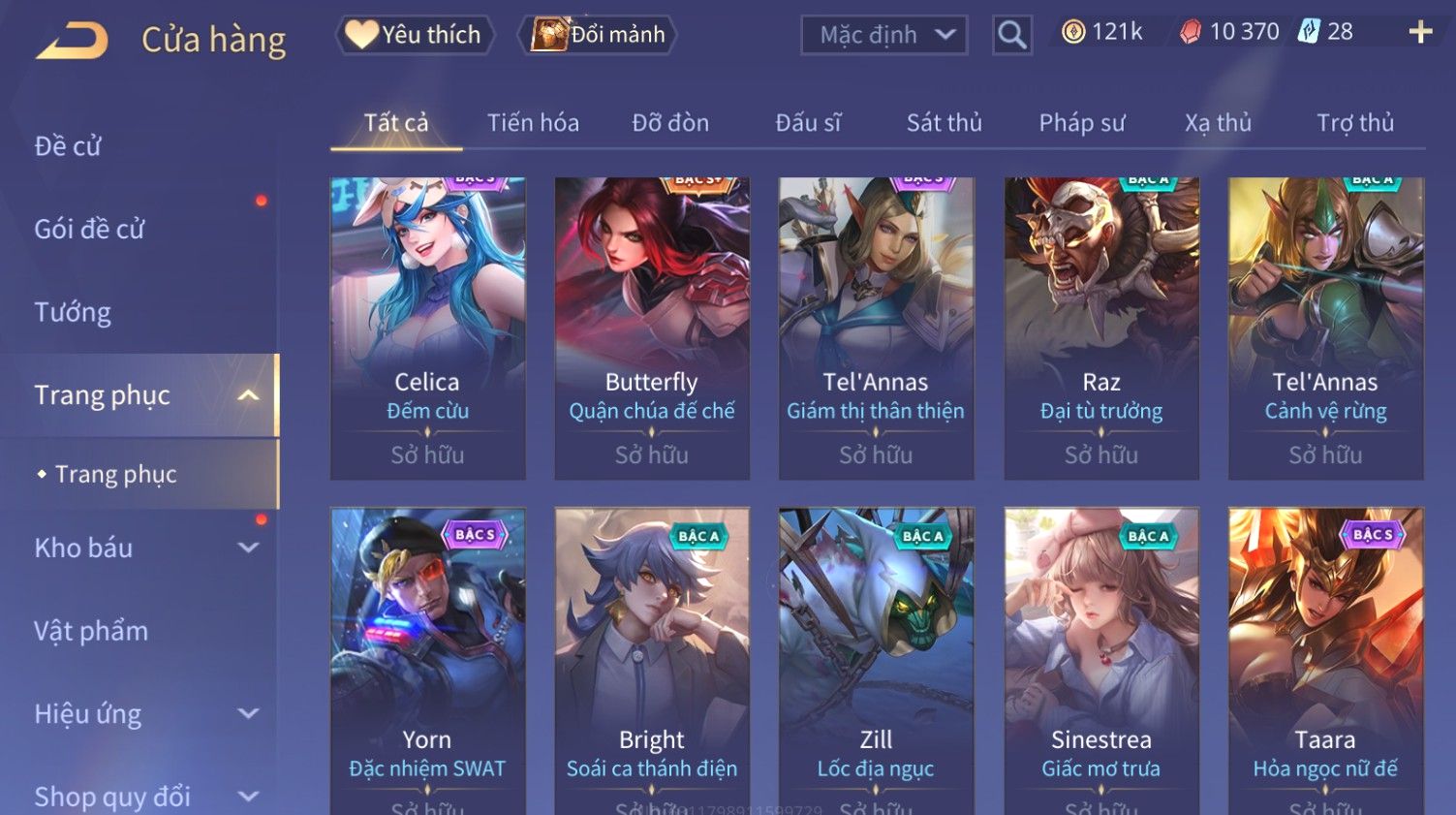Switch to the Sát thủ tab
Screen dimensions: 1456x815
[x=945, y=123]
